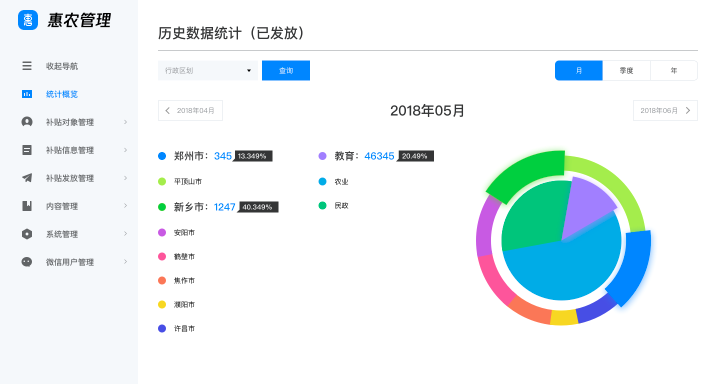Viewport: 714px width, 384px height.
Task: Click the 郑州市 value 345
Action: (223, 156)
